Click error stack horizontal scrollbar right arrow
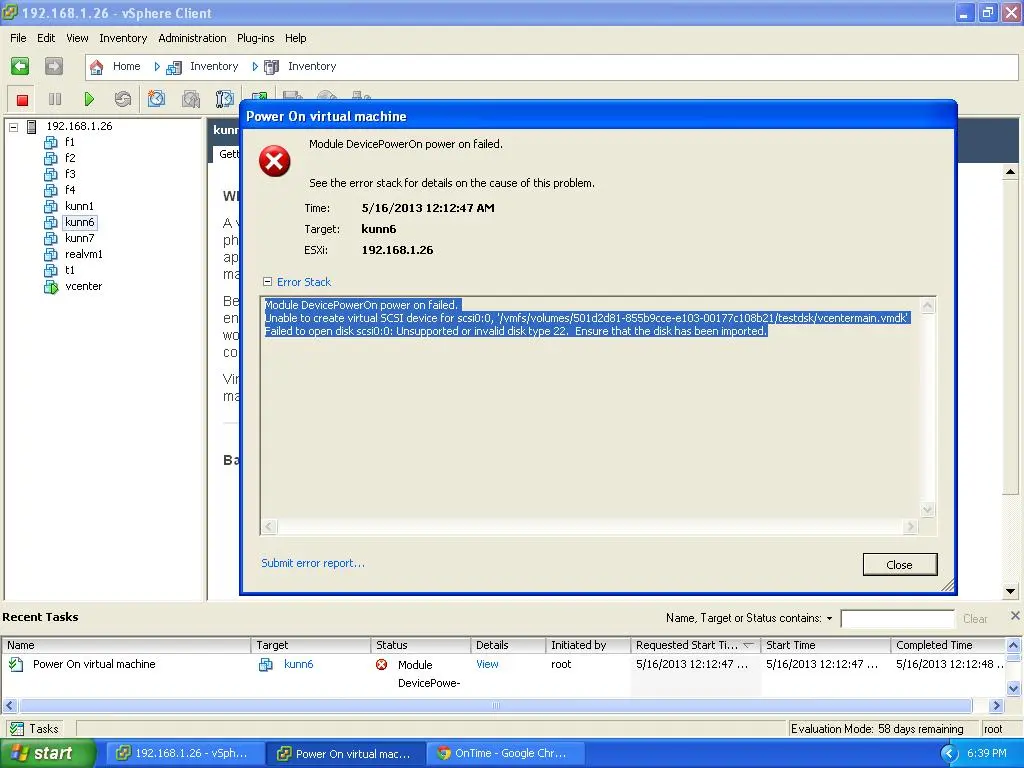Screen dimensions: 1024x768 coord(911,526)
